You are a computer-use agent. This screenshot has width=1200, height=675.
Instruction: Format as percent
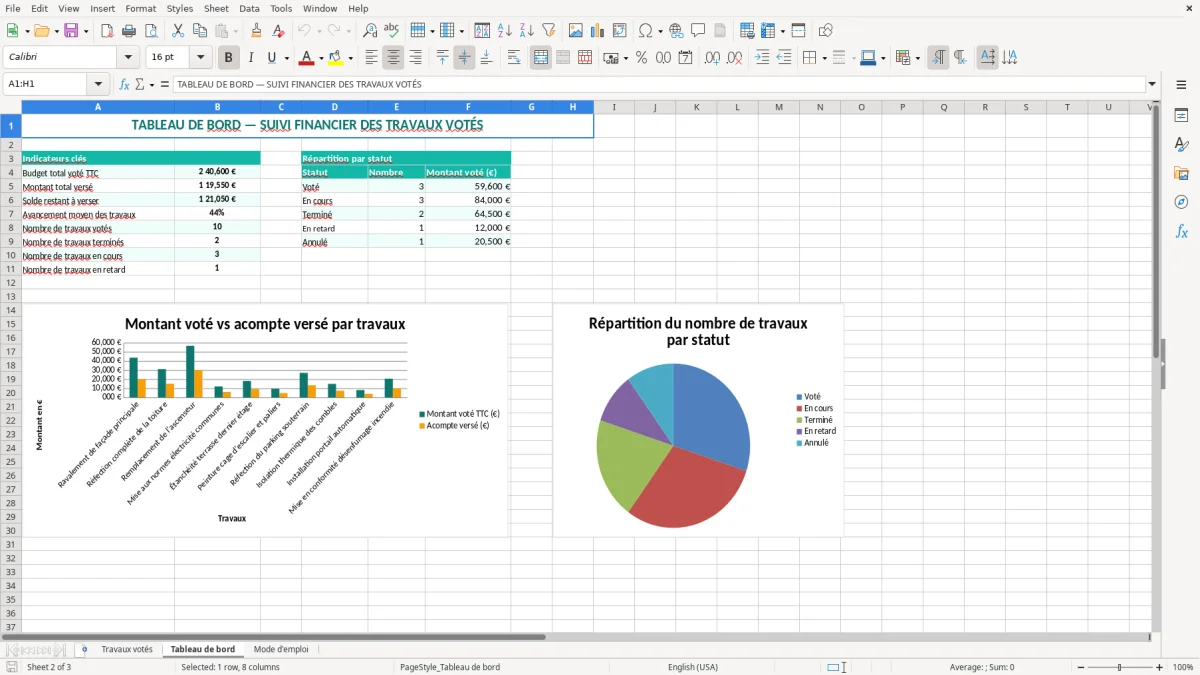pos(641,58)
